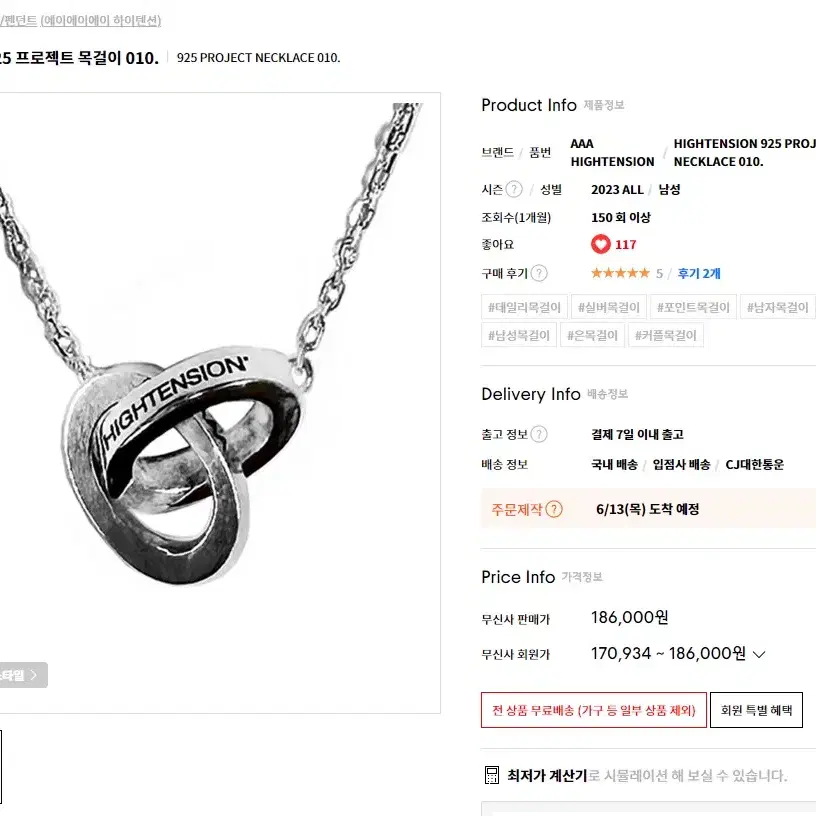This screenshot has width=816, height=816.
Task: Open the shipping info help icon
Action: click(x=539, y=434)
